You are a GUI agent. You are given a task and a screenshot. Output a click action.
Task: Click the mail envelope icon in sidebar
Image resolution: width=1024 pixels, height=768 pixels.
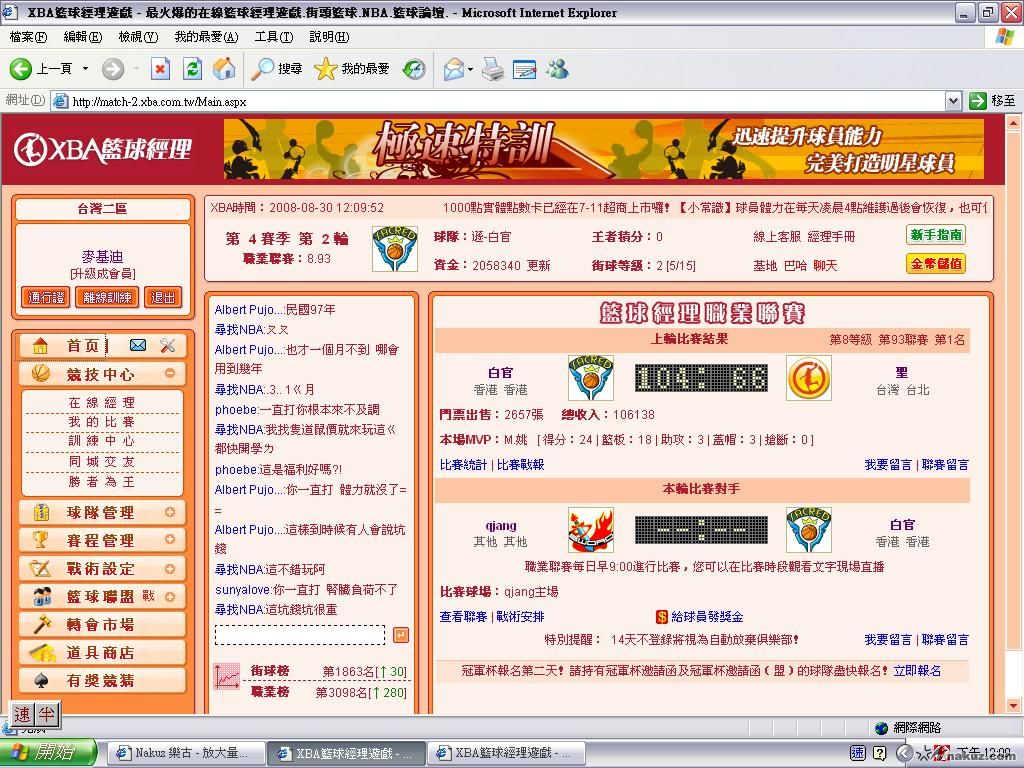point(138,345)
